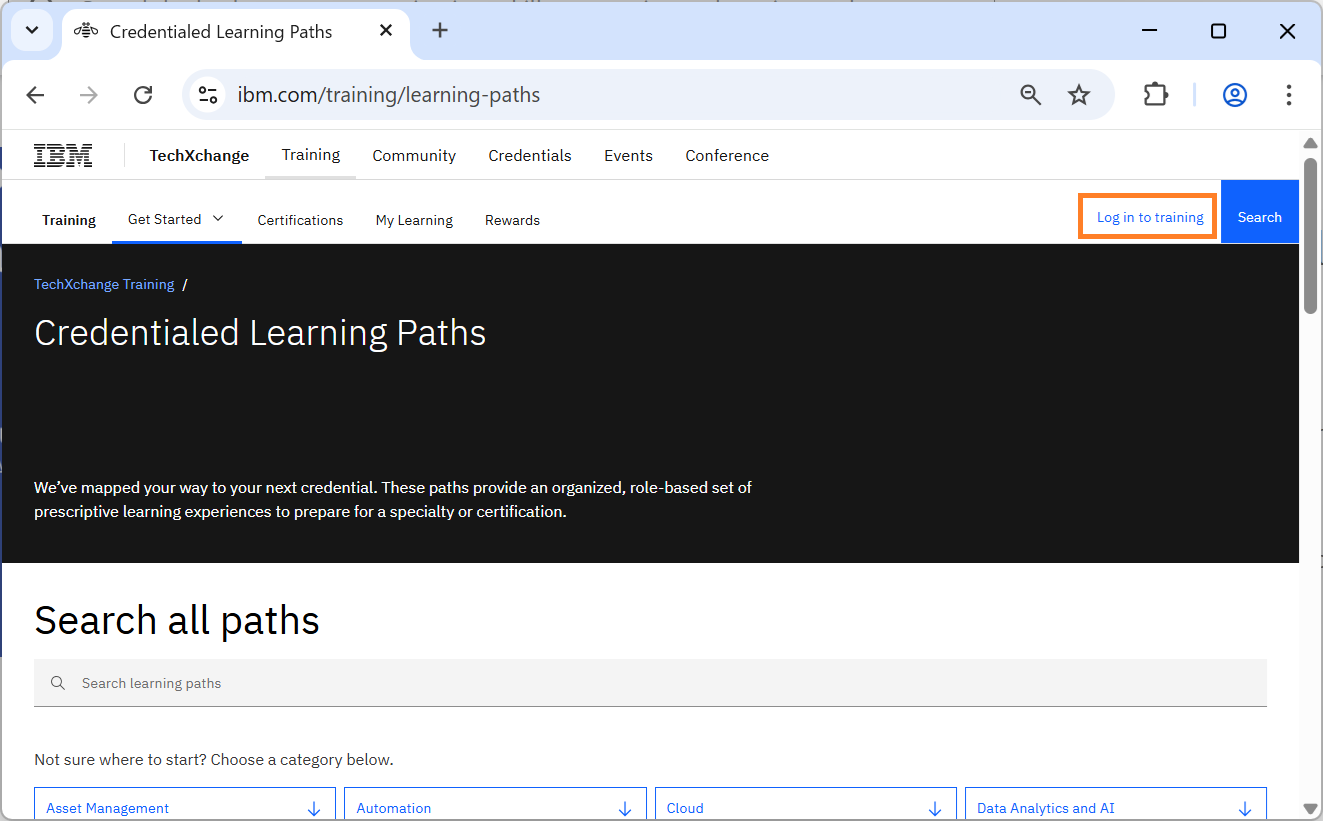Open the Rewards page
The width and height of the screenshot is (1323, 821).
(512, 220)
